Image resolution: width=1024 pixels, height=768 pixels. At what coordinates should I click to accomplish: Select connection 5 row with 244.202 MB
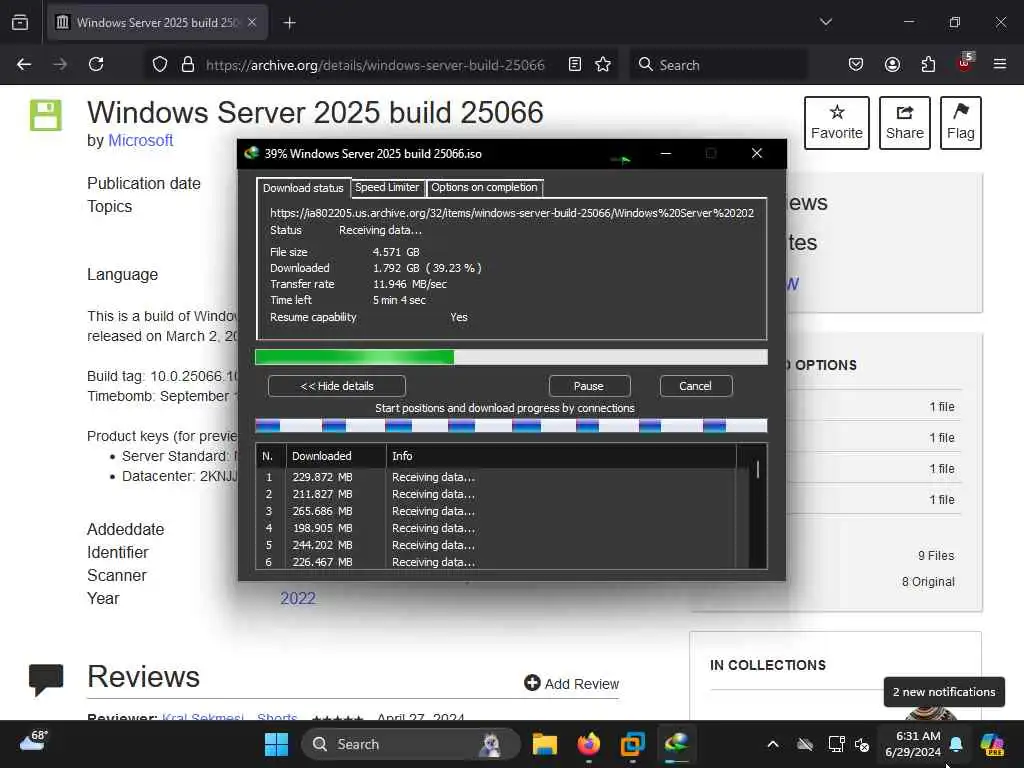tap(496, 545)
